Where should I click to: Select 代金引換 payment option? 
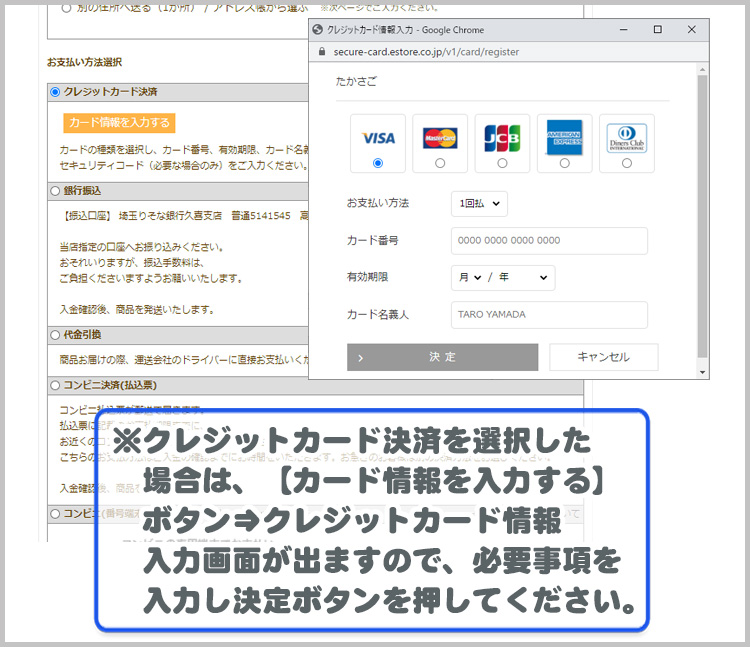click(55, 335)
